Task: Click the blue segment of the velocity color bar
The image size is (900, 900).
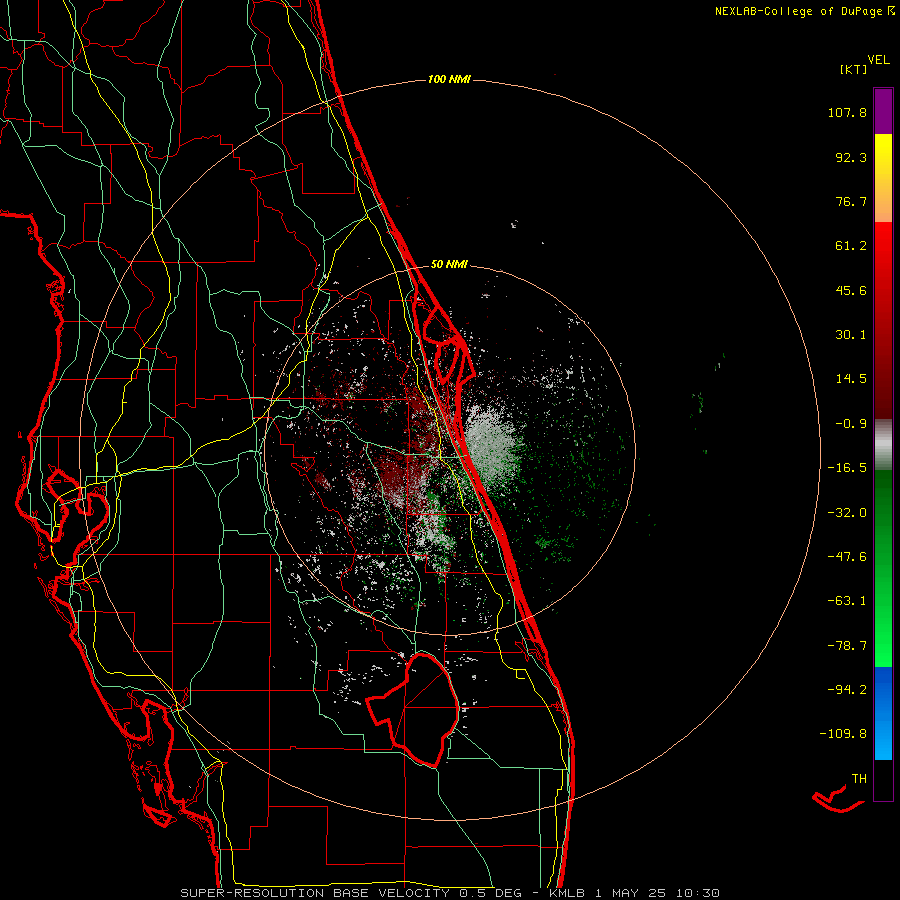Action: click(x=883, y=713)
